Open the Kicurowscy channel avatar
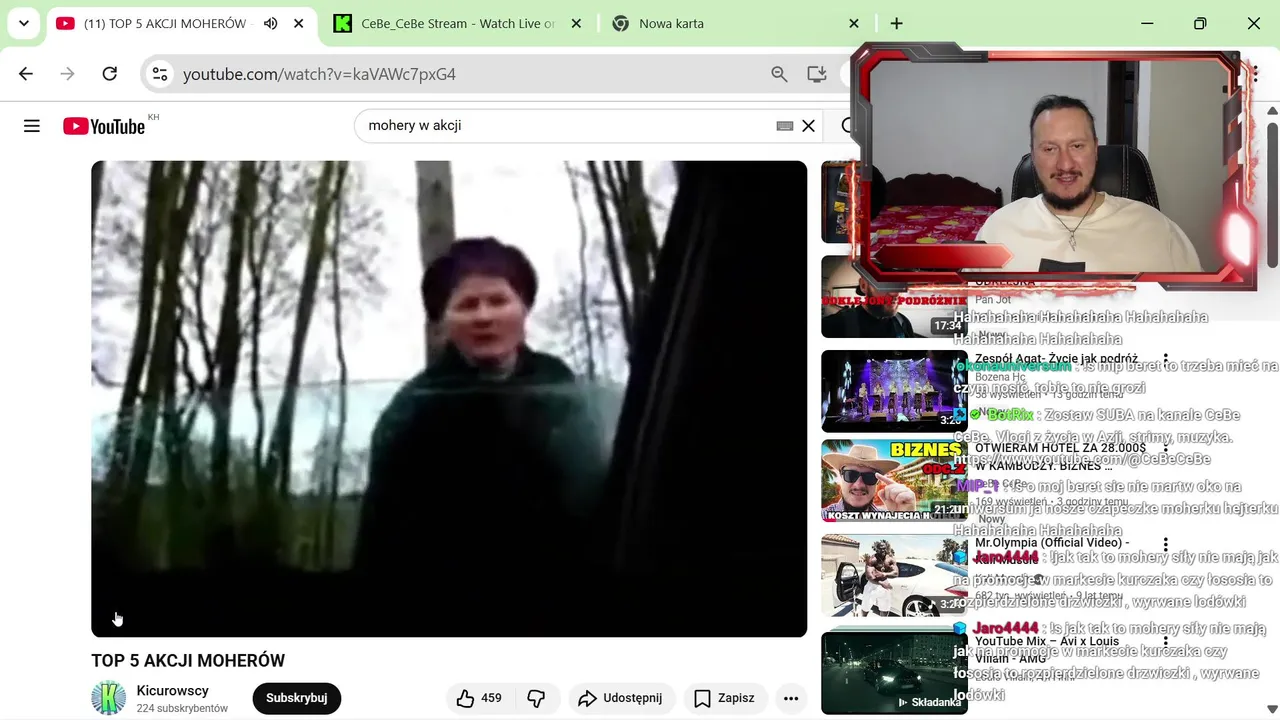The width and height of the screenshot is (1280, 720). click(108, 698)
